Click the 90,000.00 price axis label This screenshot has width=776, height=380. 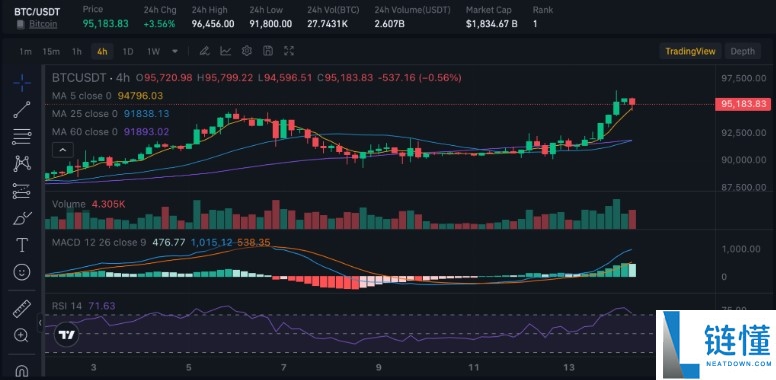pyautogui.click(x=743, y=160)
